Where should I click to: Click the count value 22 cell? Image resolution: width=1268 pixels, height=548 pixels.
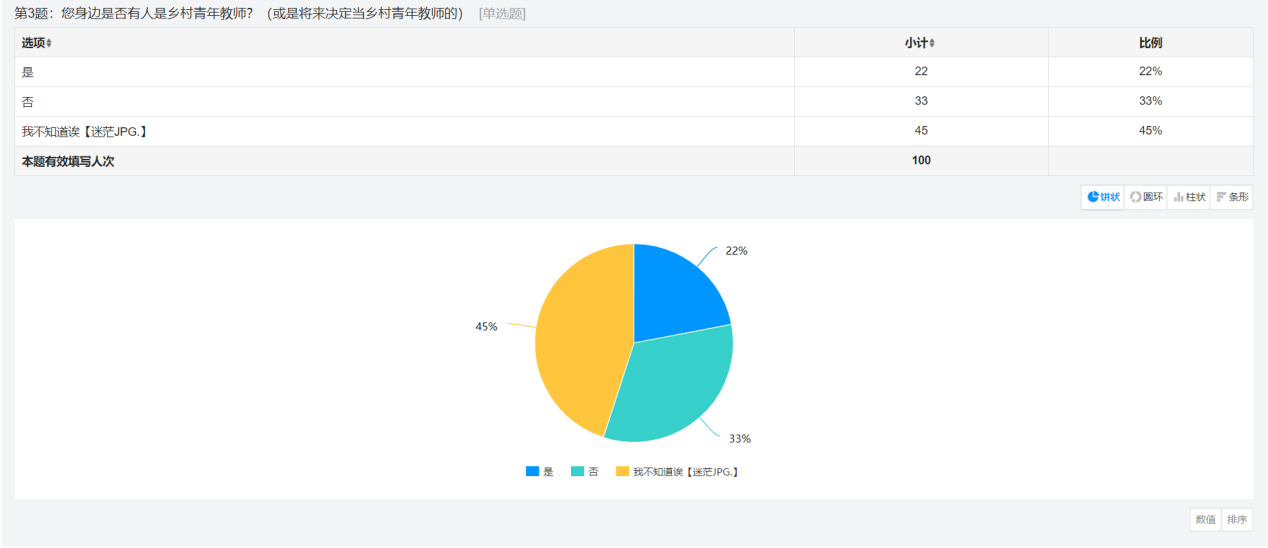[921, 72]
